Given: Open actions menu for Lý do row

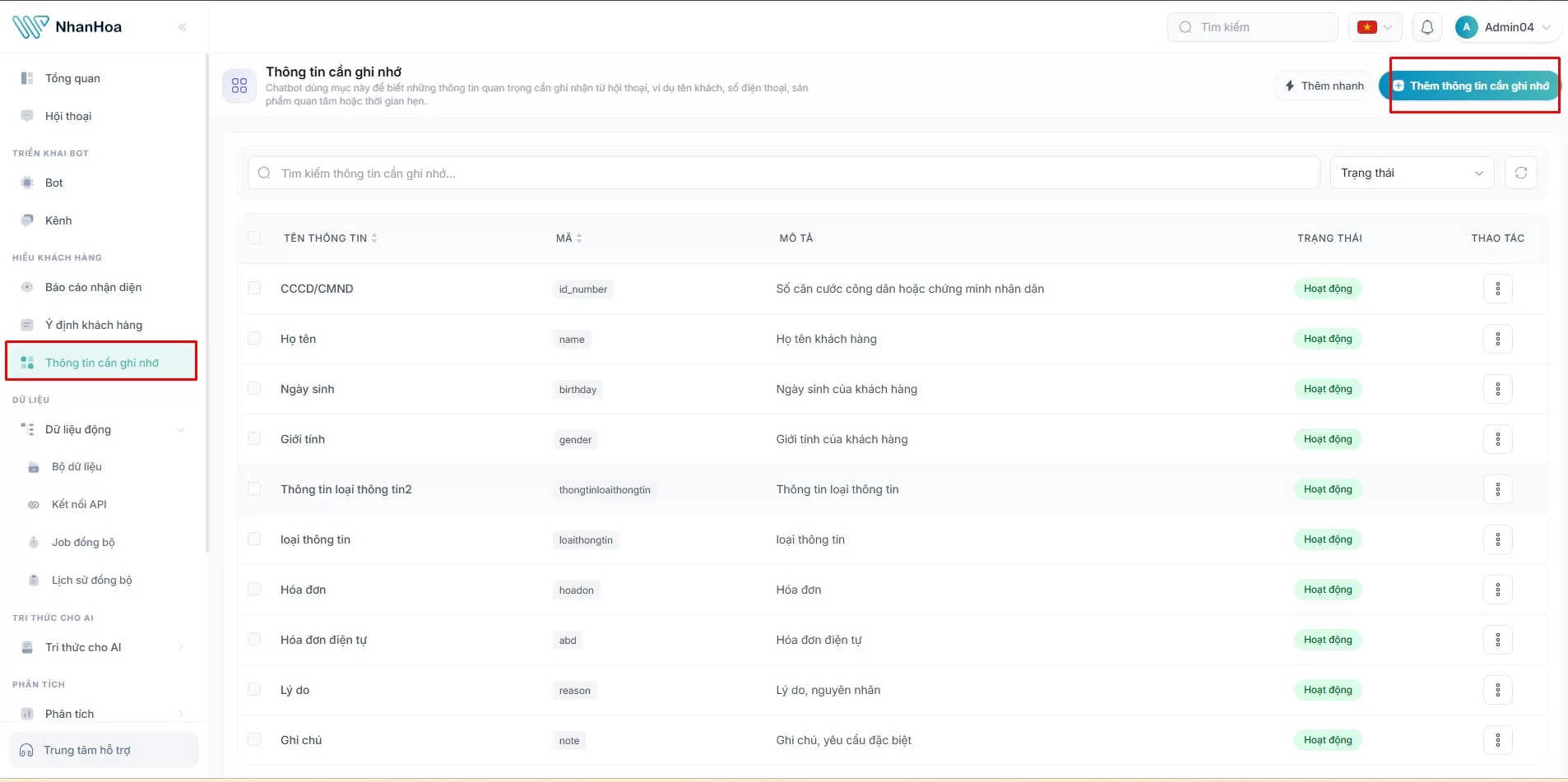Looking at the screenshot, I should [1498, 690].
